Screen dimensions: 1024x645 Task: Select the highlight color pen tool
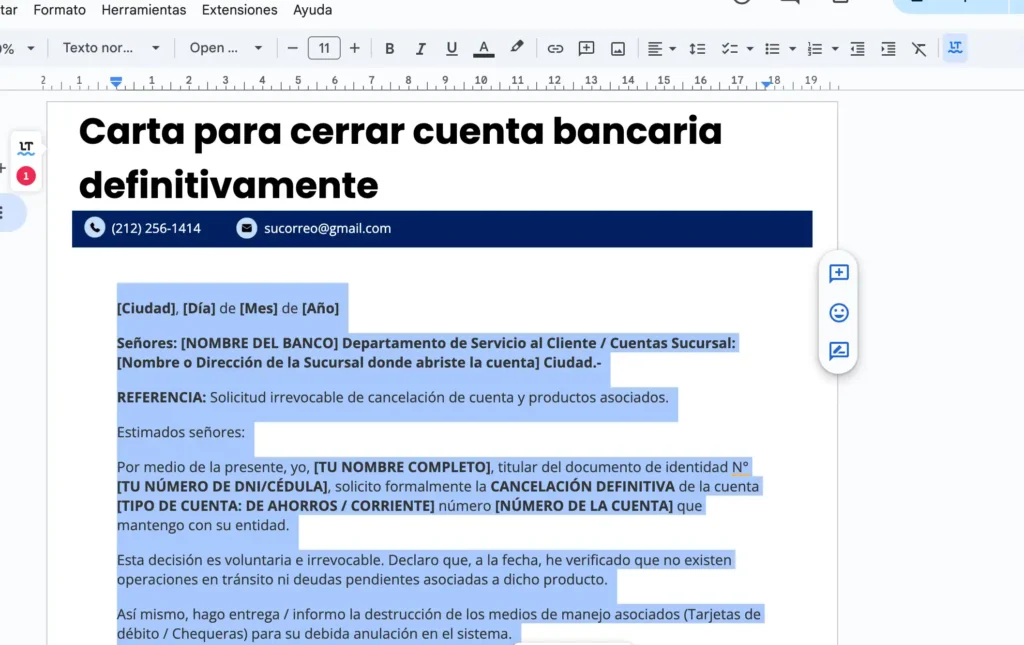(x=516, y=47)
